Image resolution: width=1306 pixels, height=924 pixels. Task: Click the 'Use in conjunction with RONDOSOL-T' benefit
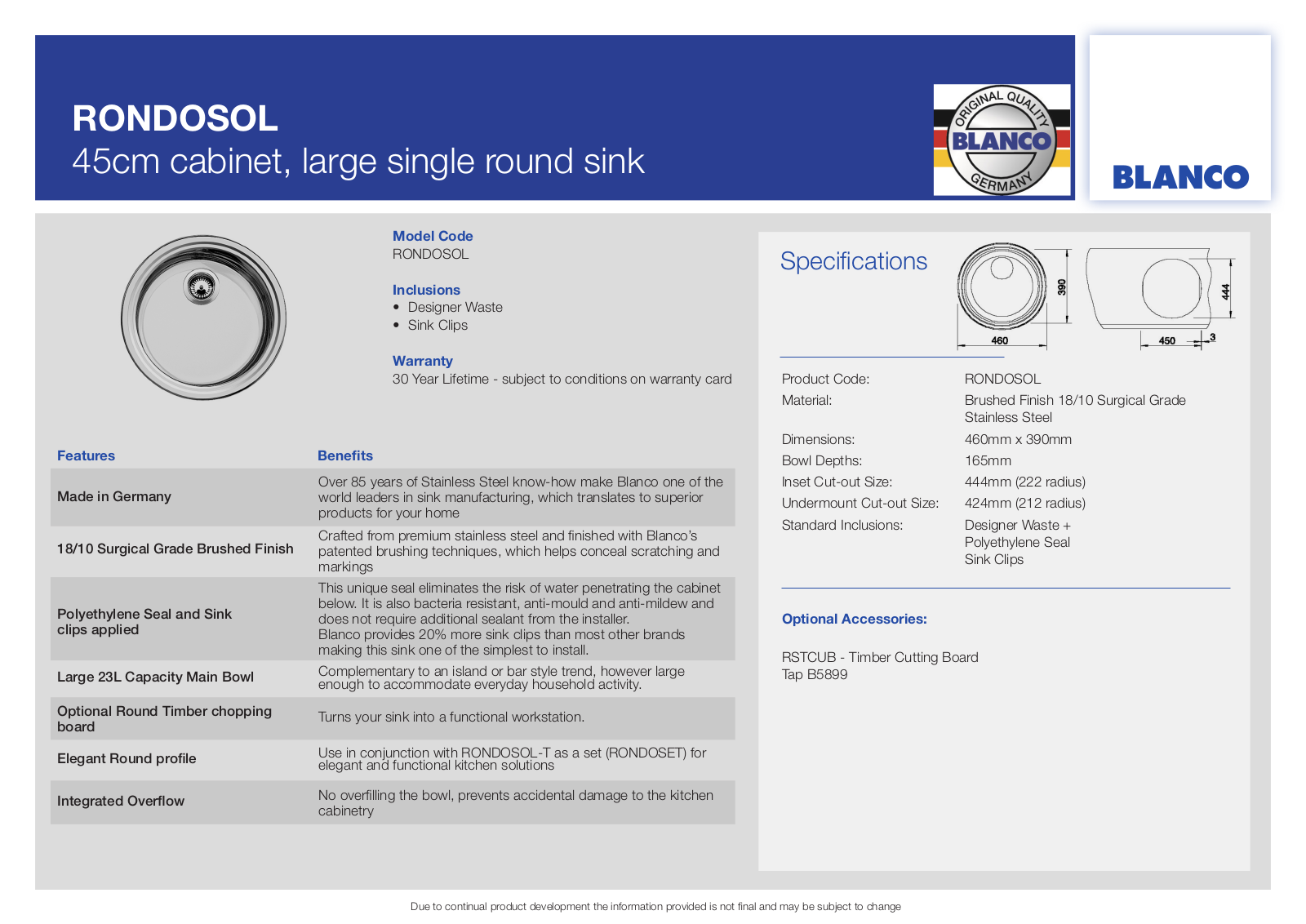click(x=513, y=758)
